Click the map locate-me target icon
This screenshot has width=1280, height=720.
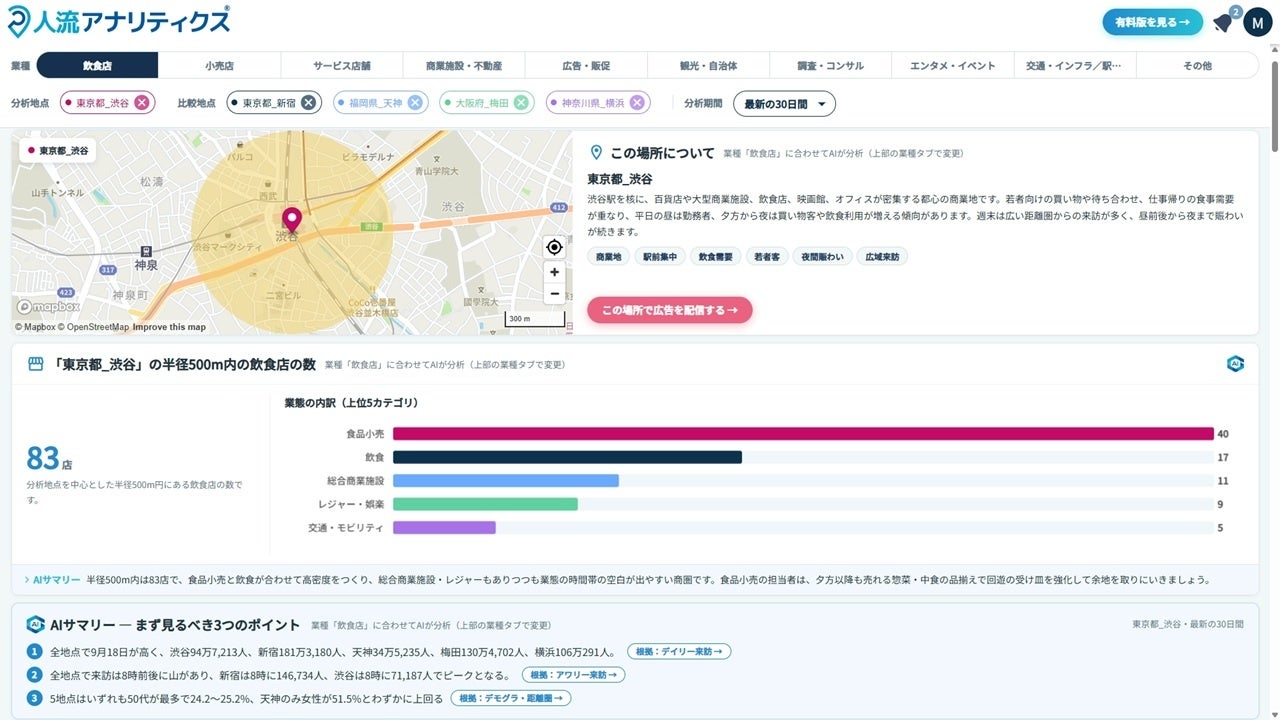(554, 247)
